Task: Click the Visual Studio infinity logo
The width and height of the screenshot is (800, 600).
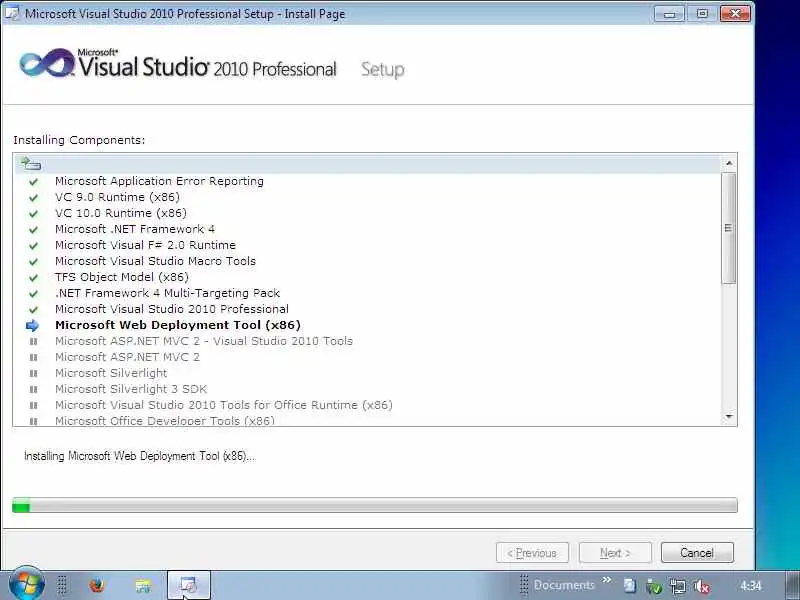Action: click(47, 64)
